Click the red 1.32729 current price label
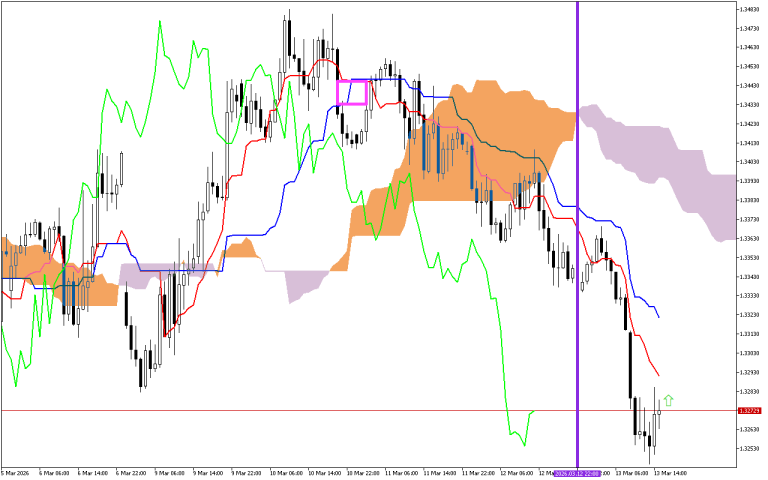 tap(749, 410)
